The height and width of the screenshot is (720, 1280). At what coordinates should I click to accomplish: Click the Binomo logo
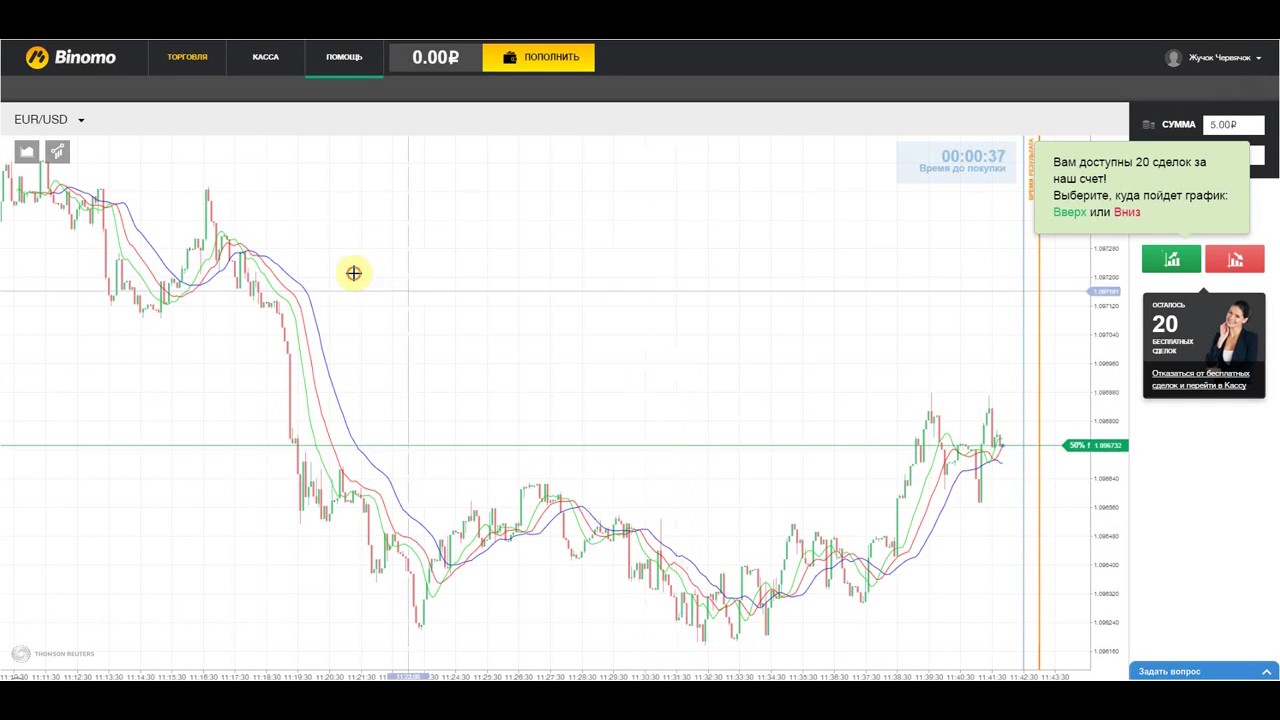tap(71, 57)
